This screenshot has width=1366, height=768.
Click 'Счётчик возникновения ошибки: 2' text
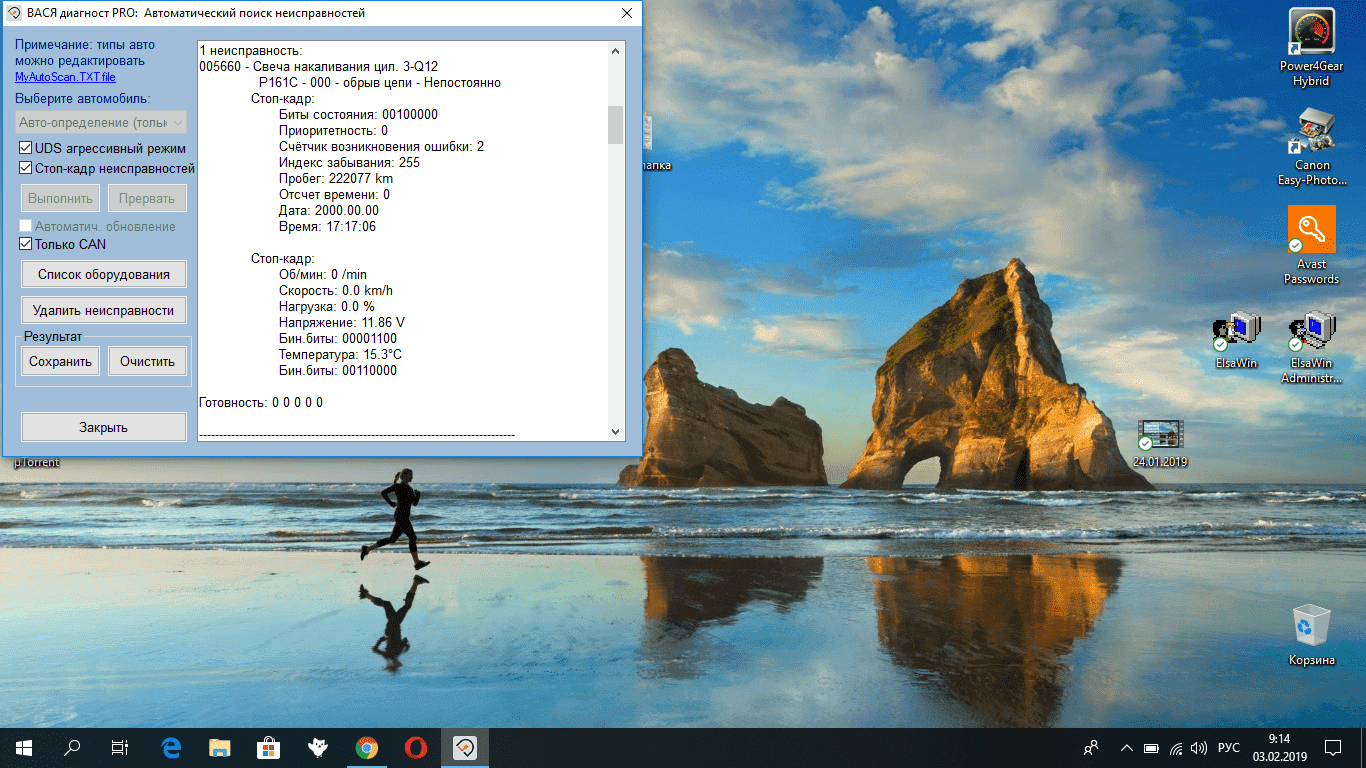381,146
